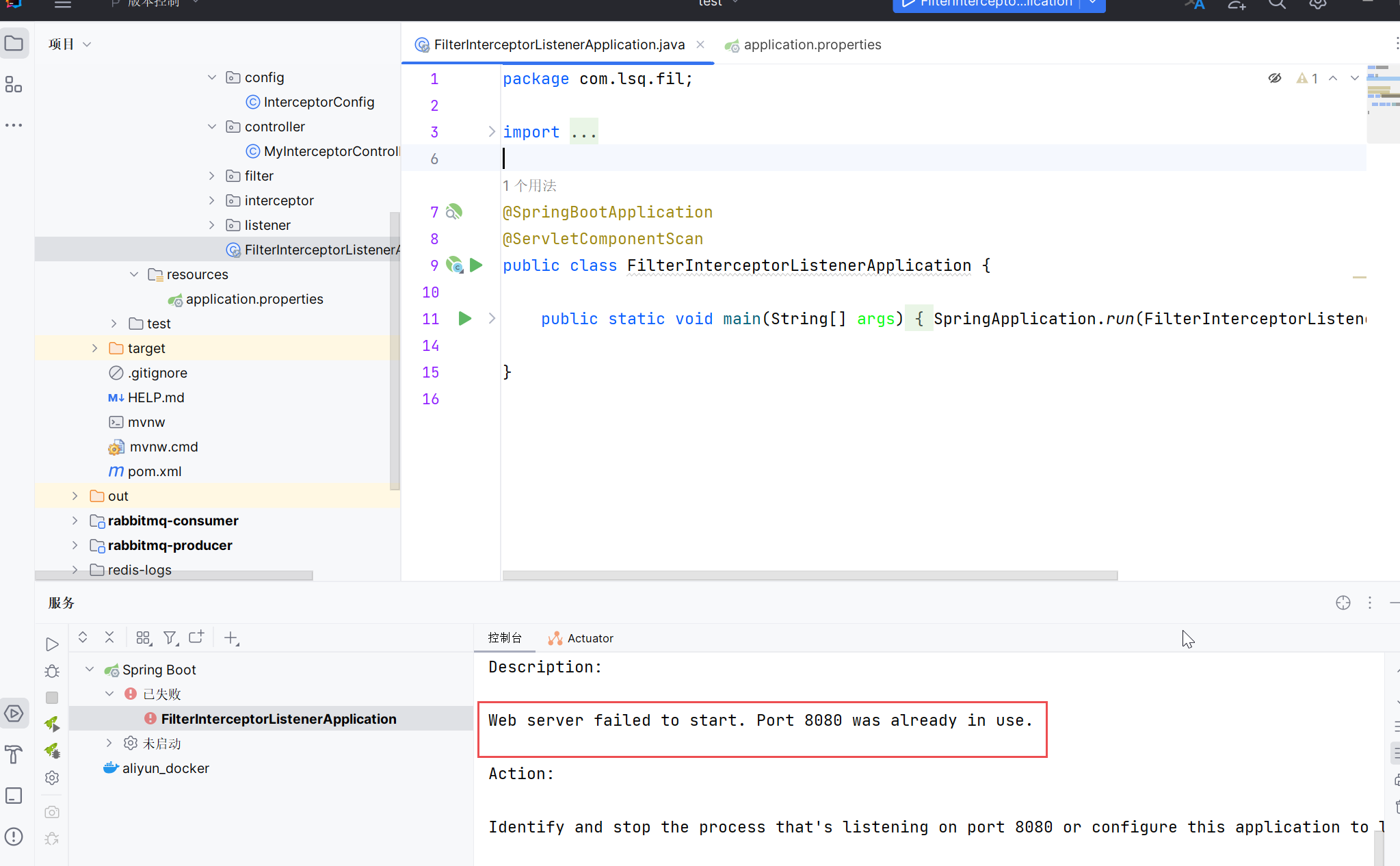1400x866 pixels.
Task: Collapse the Spring Boot services node
Action: click(x=90, y=670)
